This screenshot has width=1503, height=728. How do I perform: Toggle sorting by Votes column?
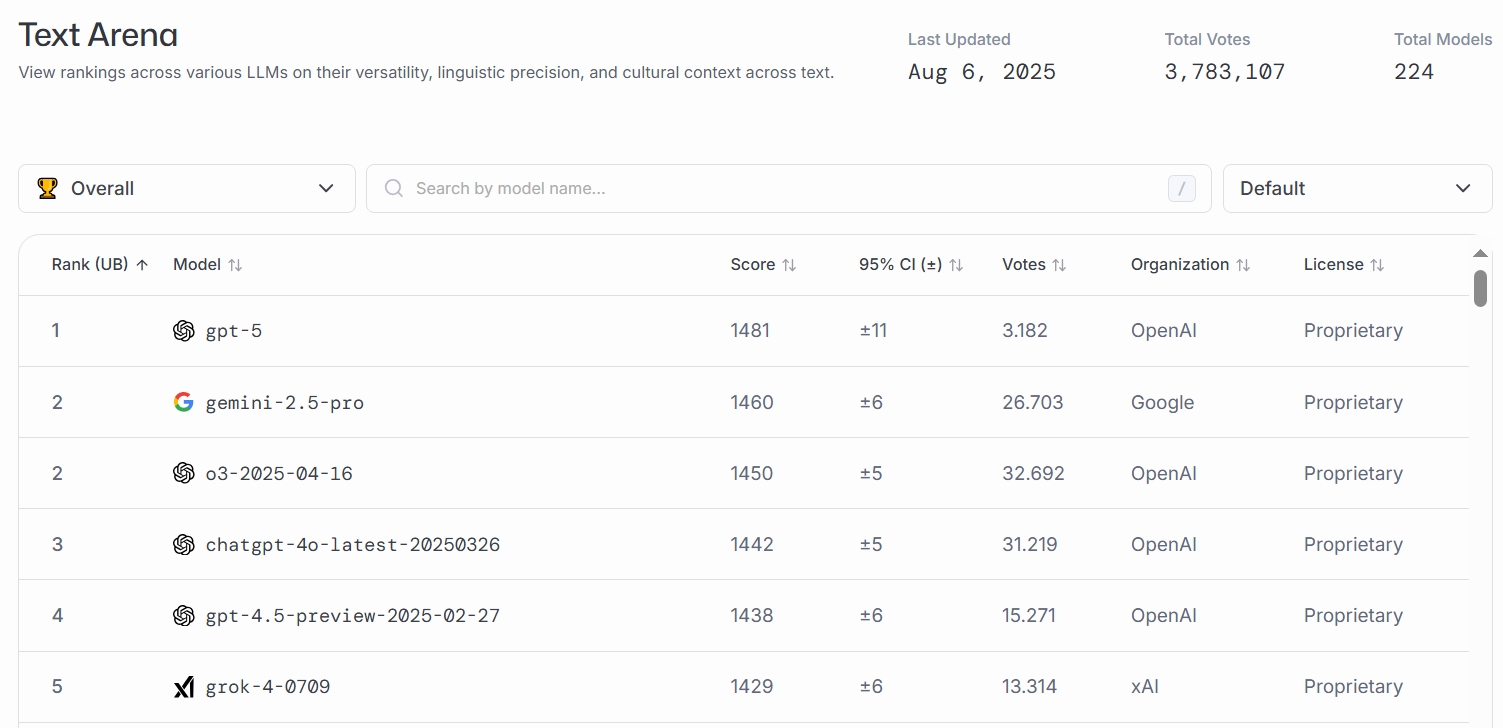click(1034, 265)
